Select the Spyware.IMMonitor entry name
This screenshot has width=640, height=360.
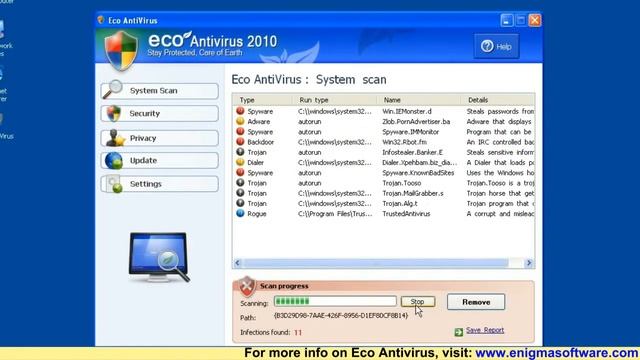(x=411, y=132)
